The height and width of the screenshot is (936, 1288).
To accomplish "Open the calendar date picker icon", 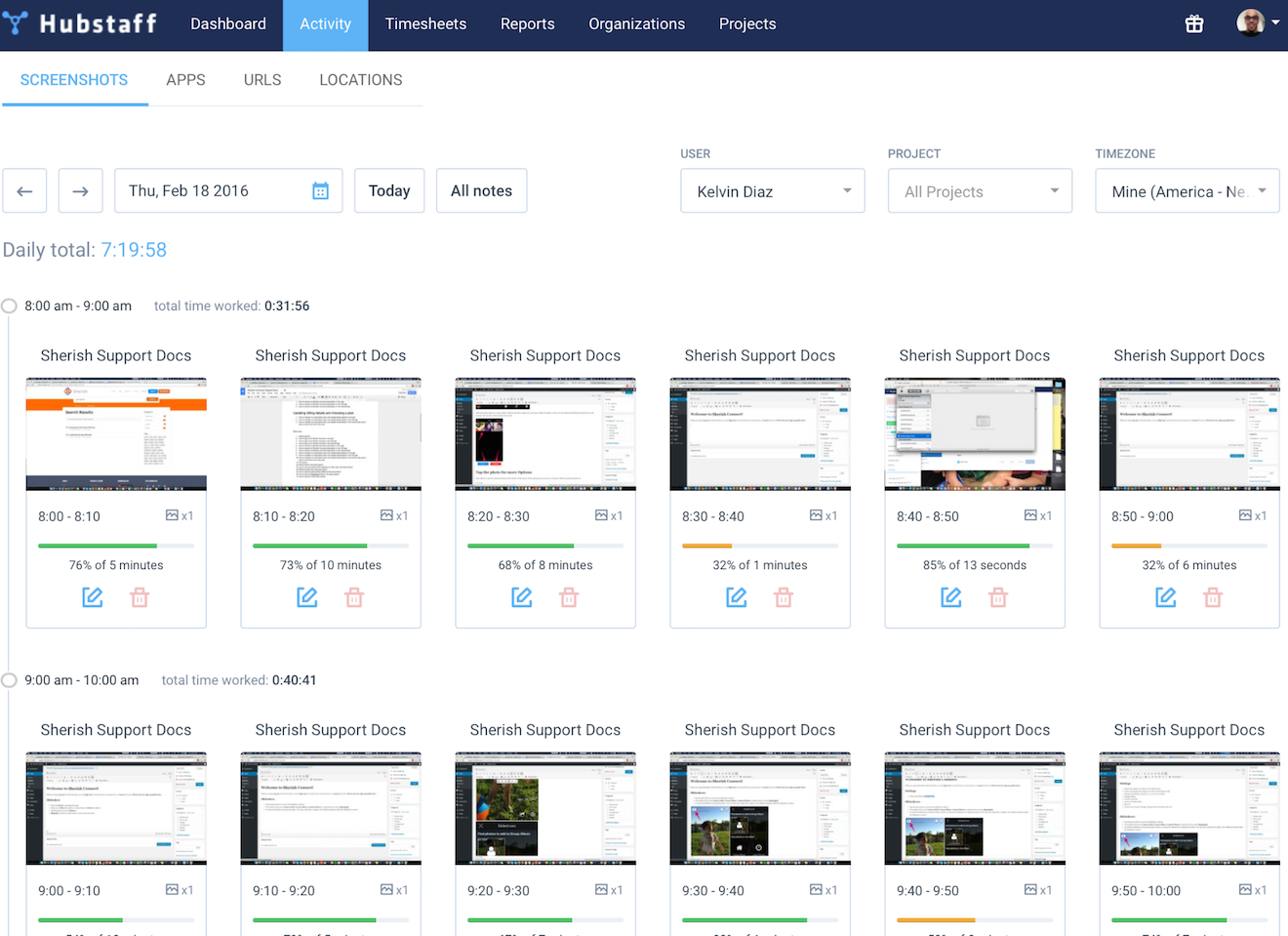I will (x=320, y=191).
